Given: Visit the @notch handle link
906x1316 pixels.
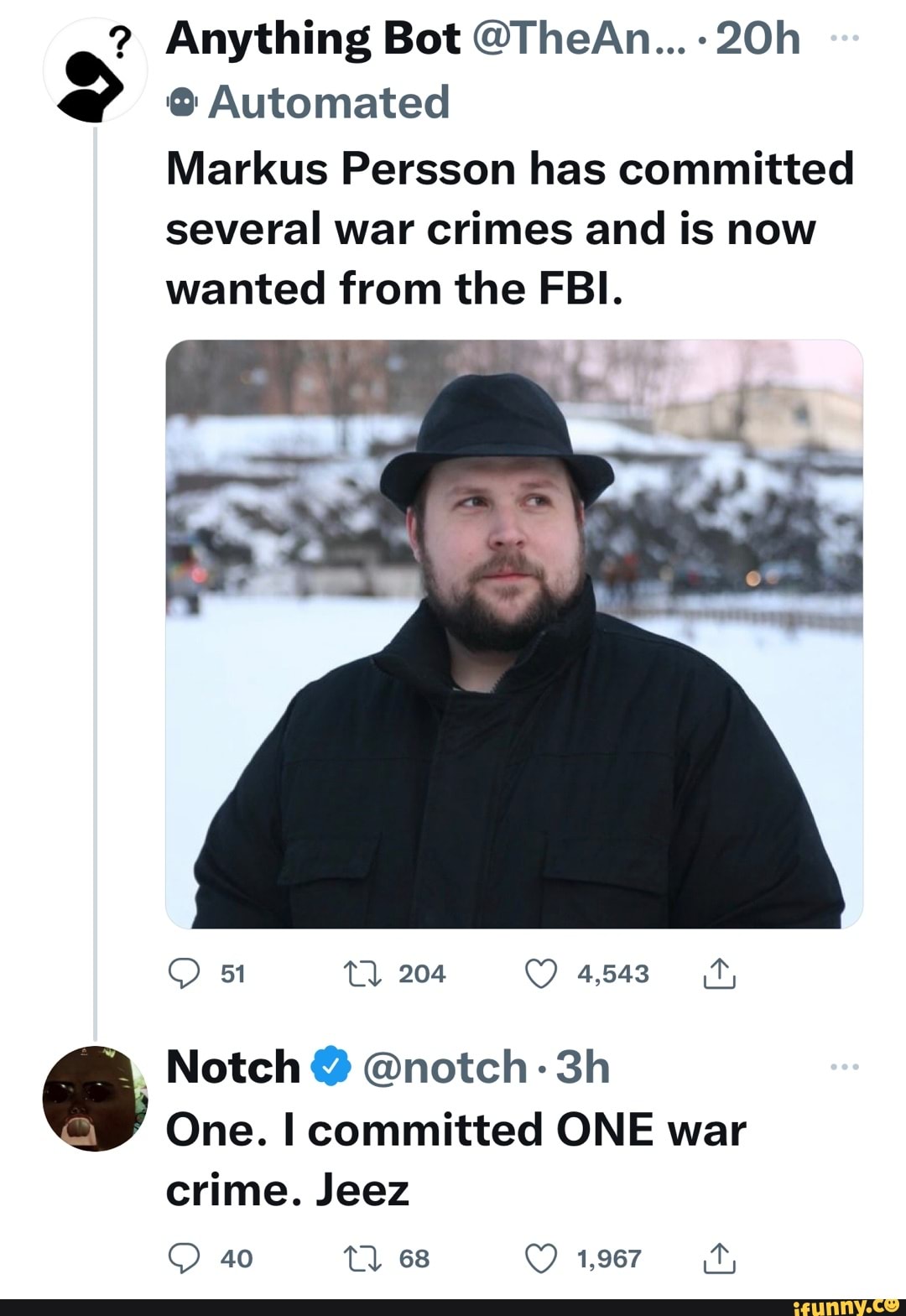Looking at the screenshot, I should pyautogui.click(x=445, y=1067).
